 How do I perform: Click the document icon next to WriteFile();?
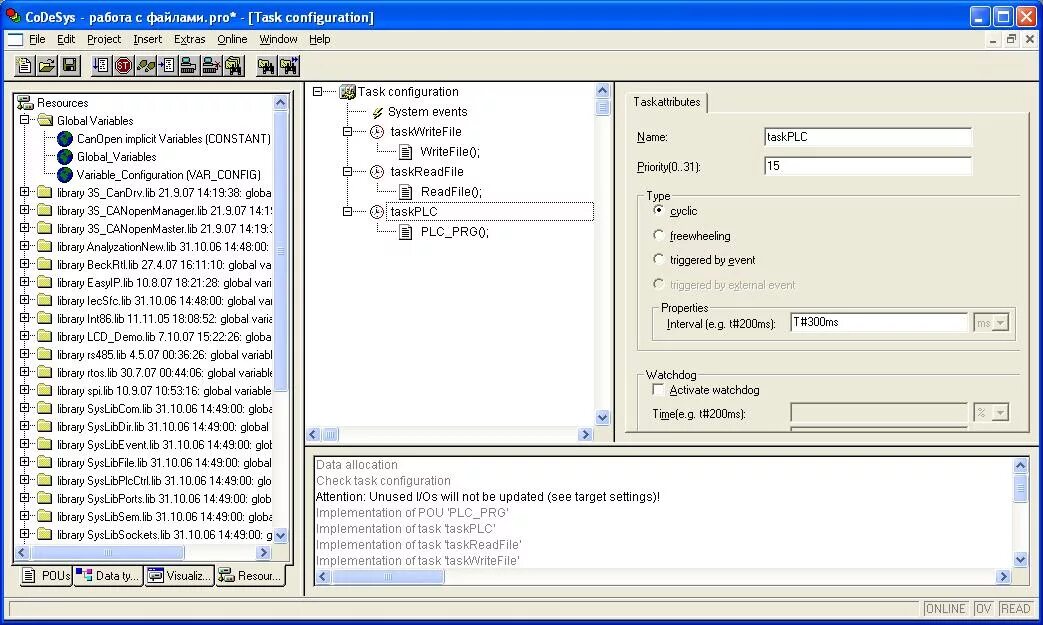[x=406, y=152]
